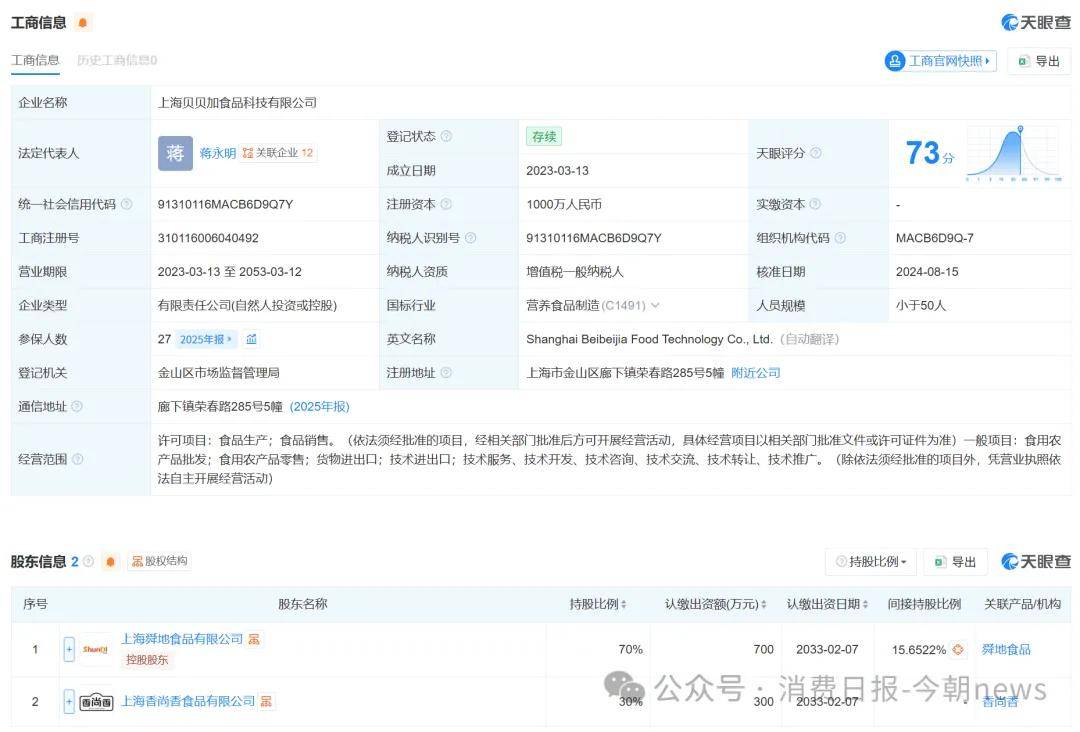
Task: Click the orange icon next to 15.6522%
Action: (x=957, y=649)
